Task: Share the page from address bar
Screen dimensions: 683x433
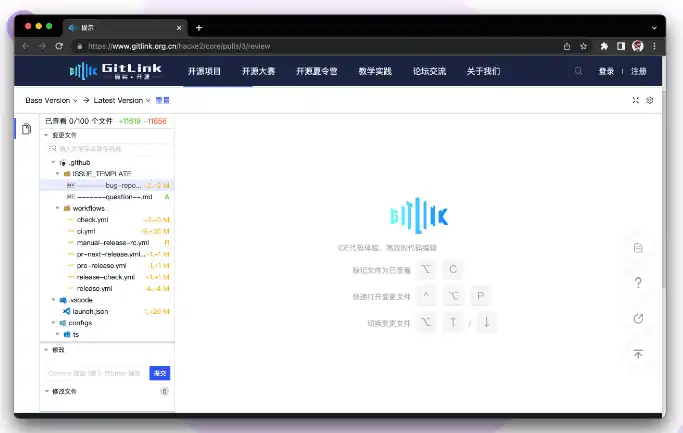Action: point(567,46)
